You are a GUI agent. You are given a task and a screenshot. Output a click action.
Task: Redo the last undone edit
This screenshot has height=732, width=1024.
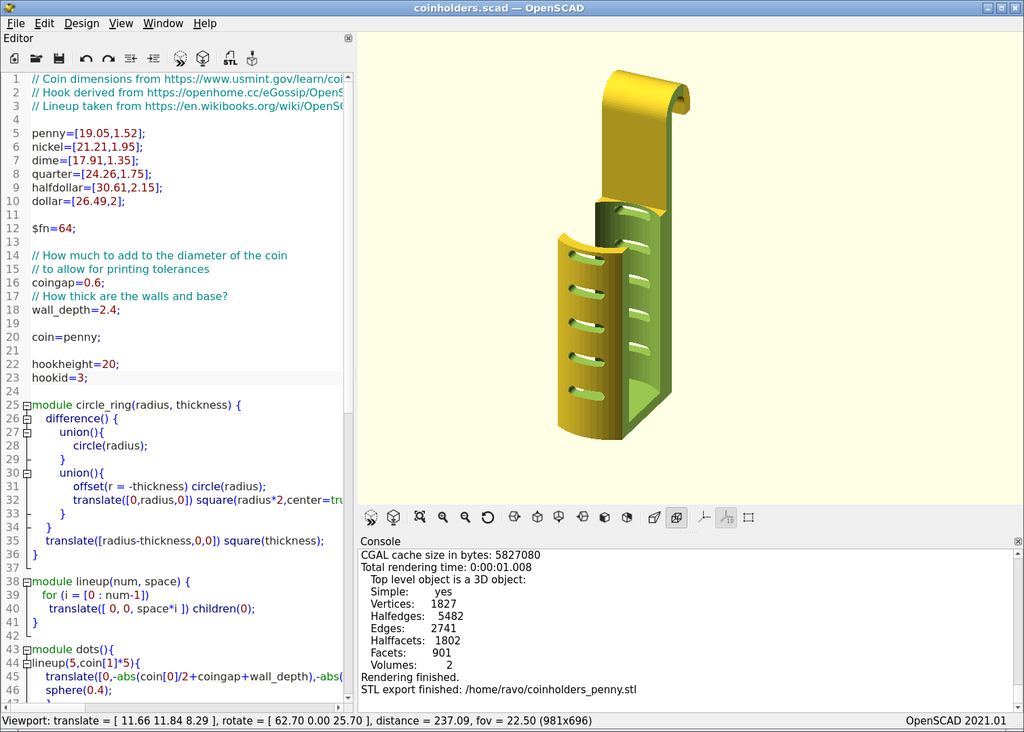click(108, 59)
